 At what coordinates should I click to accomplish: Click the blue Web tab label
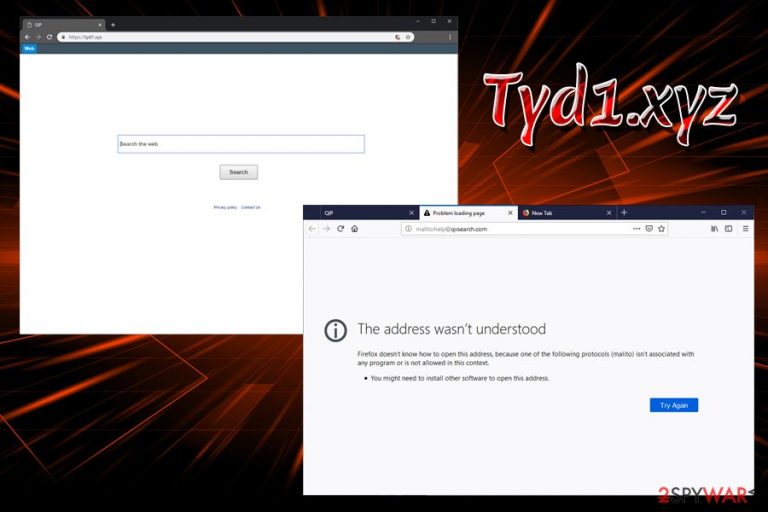(x=29, y=48)
